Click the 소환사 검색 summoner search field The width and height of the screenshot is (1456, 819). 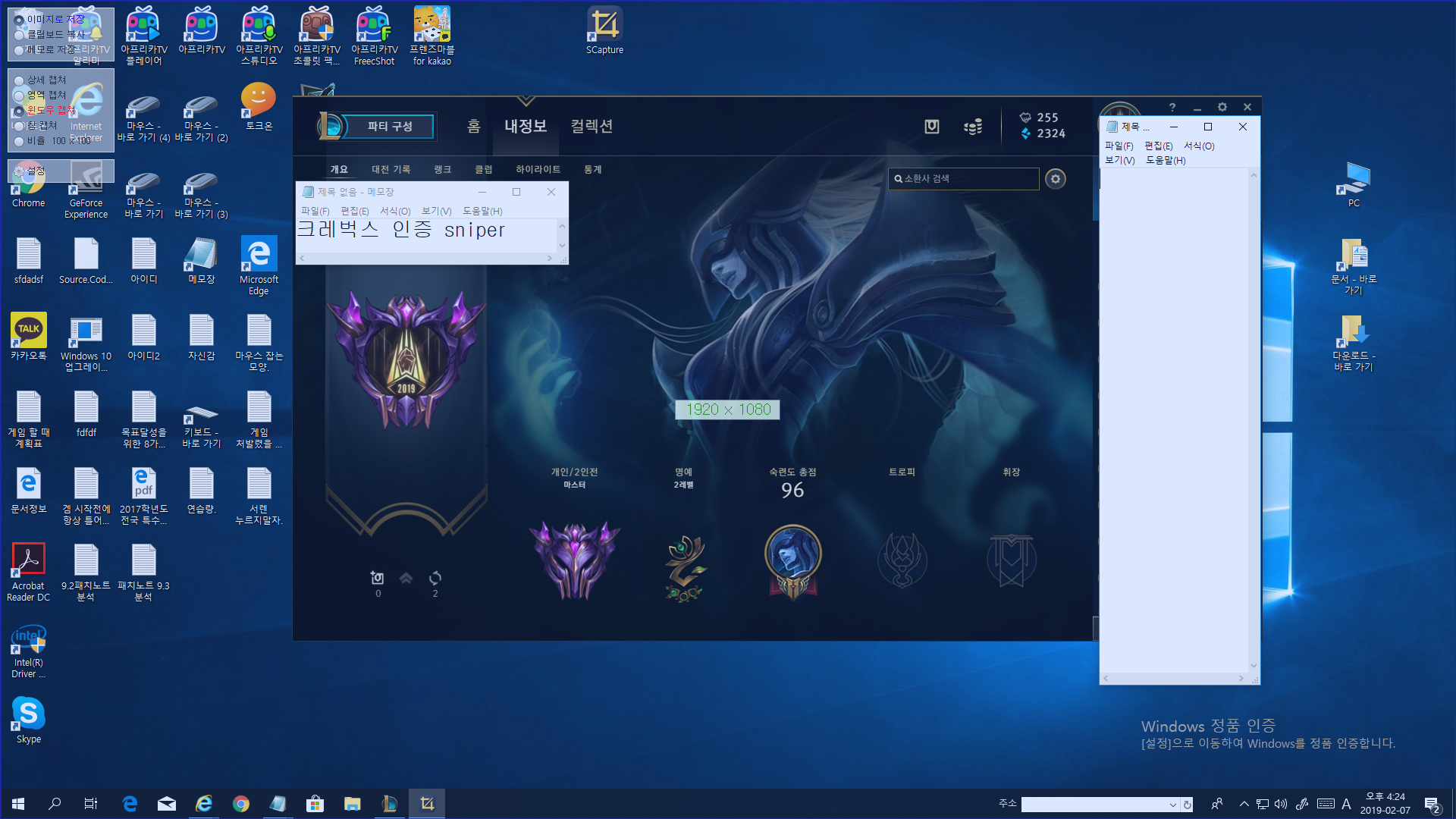click(x=963, y=179)
